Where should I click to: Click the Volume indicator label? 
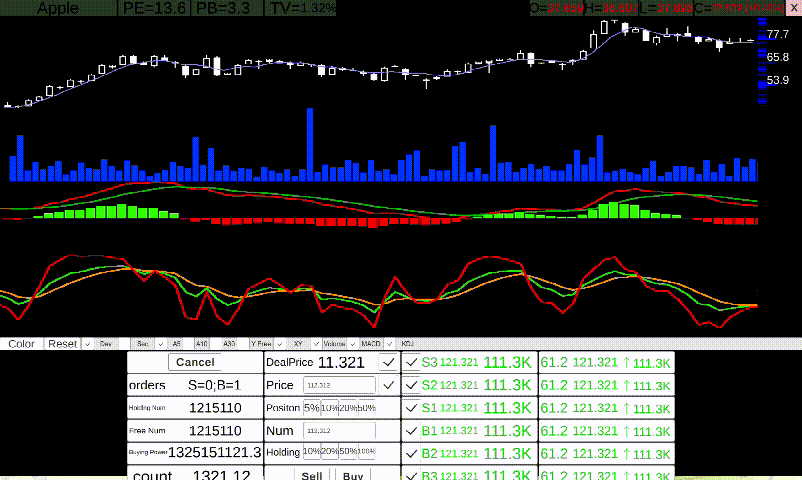click(335, 344)
